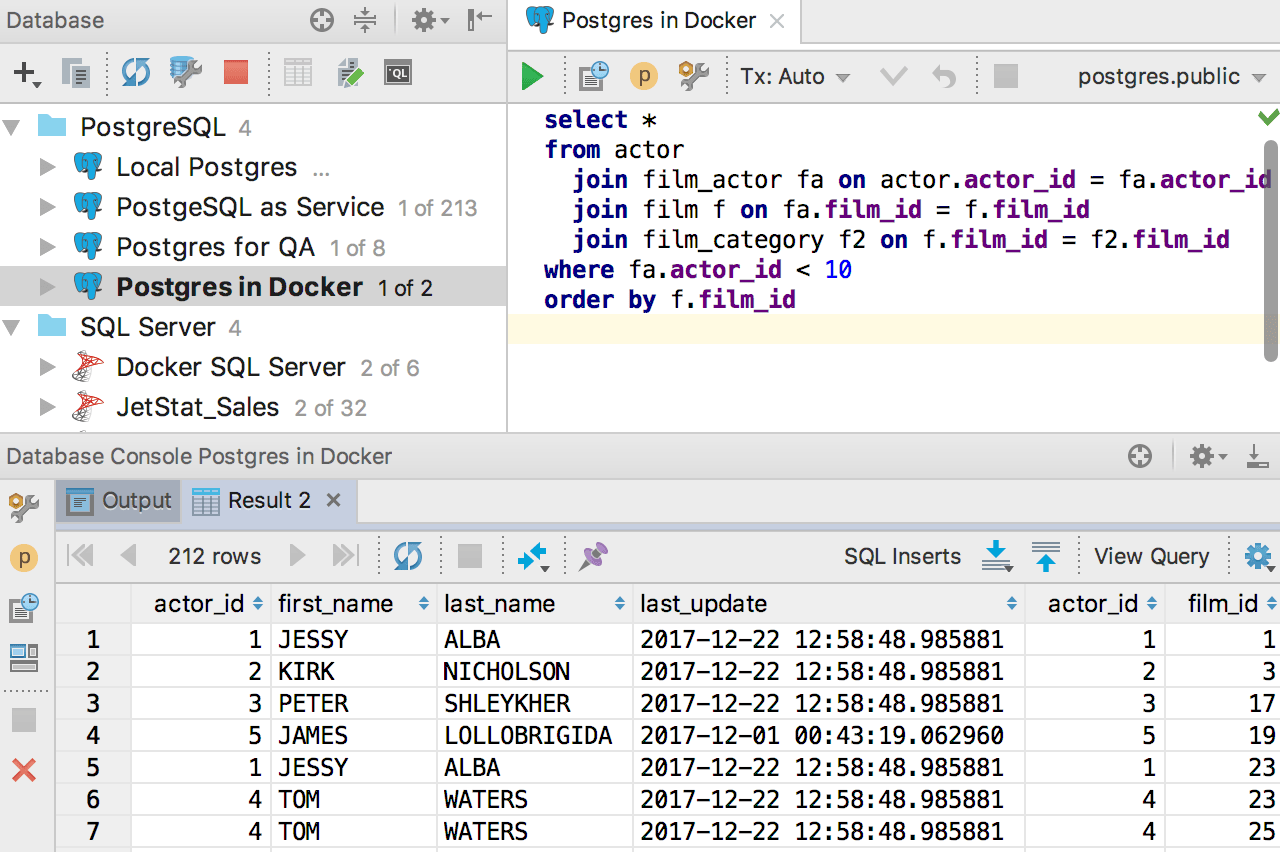
Task: Click the Export data download icon
Action: 997,556
